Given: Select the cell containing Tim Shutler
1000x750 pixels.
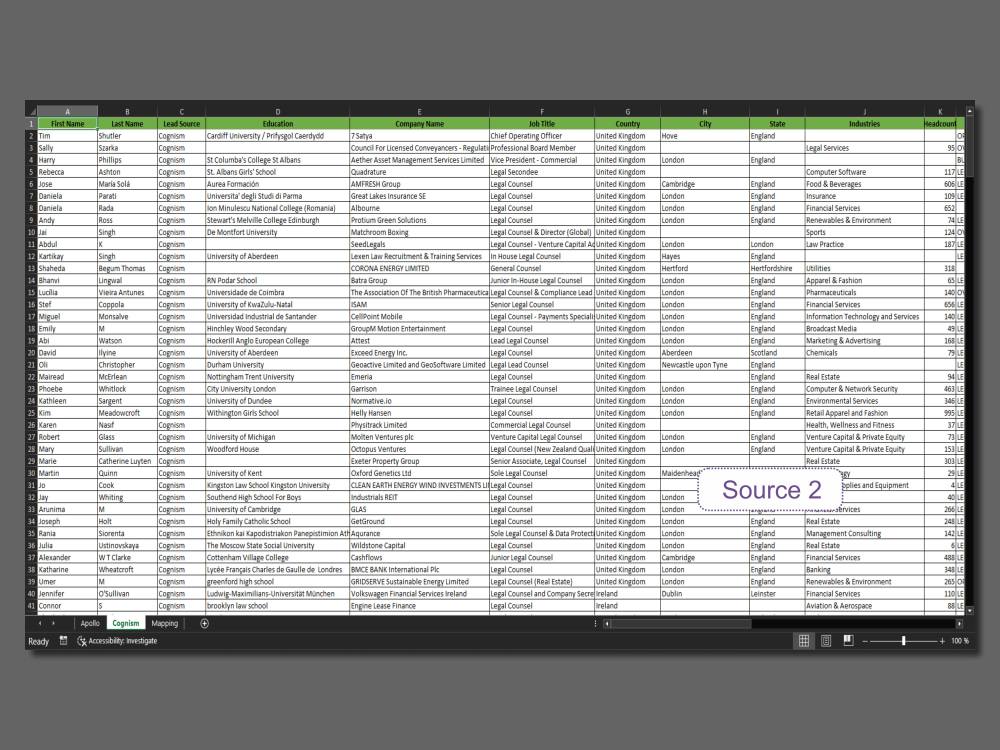Looking at the screenshot, I should 67,135.
